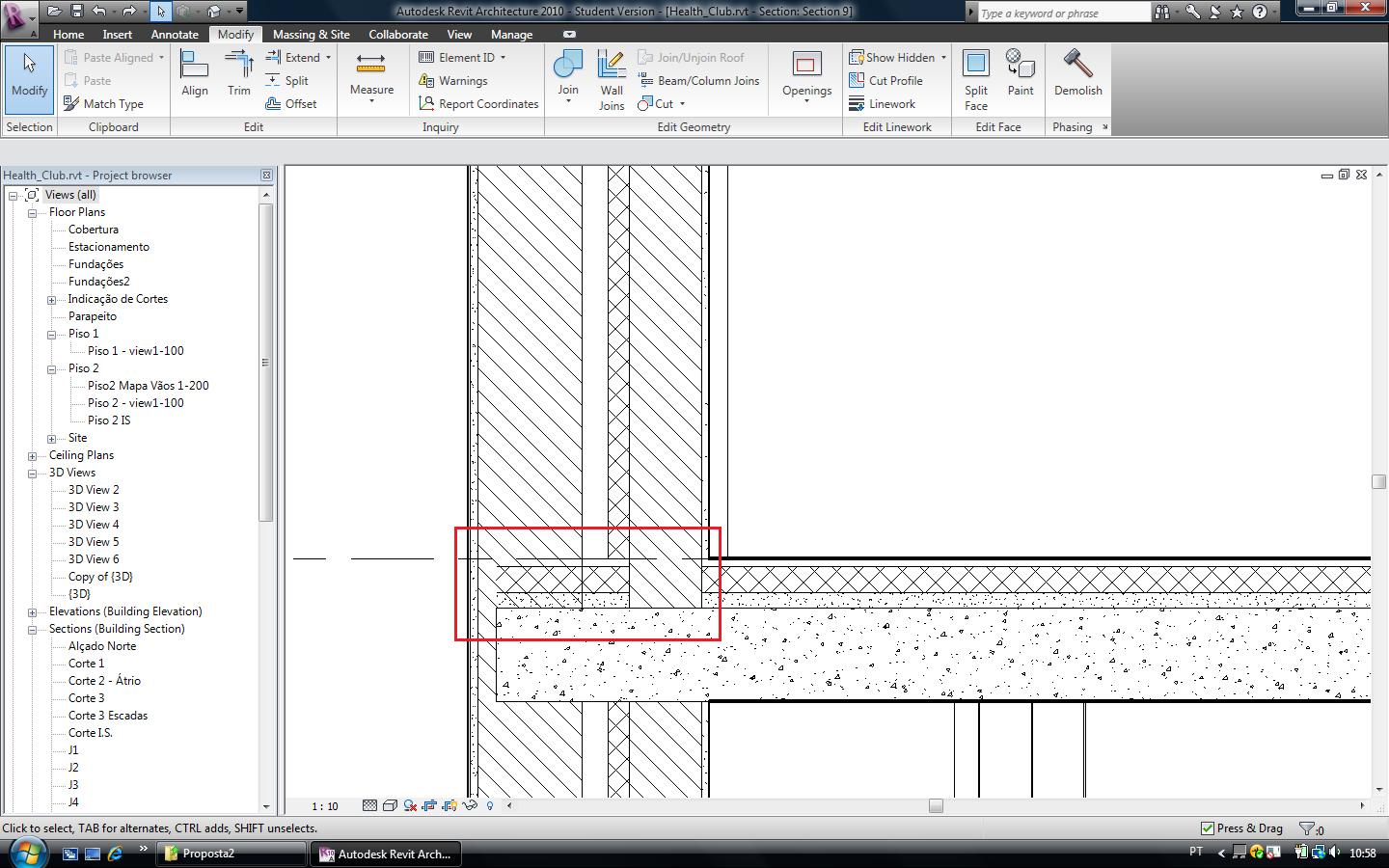Open the Manage ribbon tab
This screenshot has width=1389, height=868.
pyautogui.click(x=511, y=35)
